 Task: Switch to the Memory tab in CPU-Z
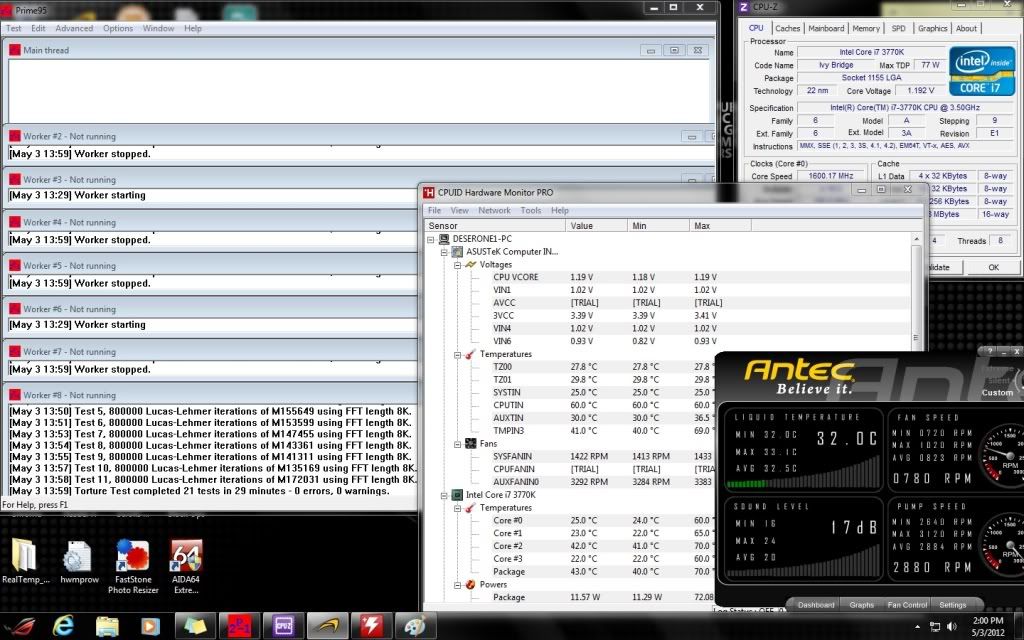click(866, 28)
